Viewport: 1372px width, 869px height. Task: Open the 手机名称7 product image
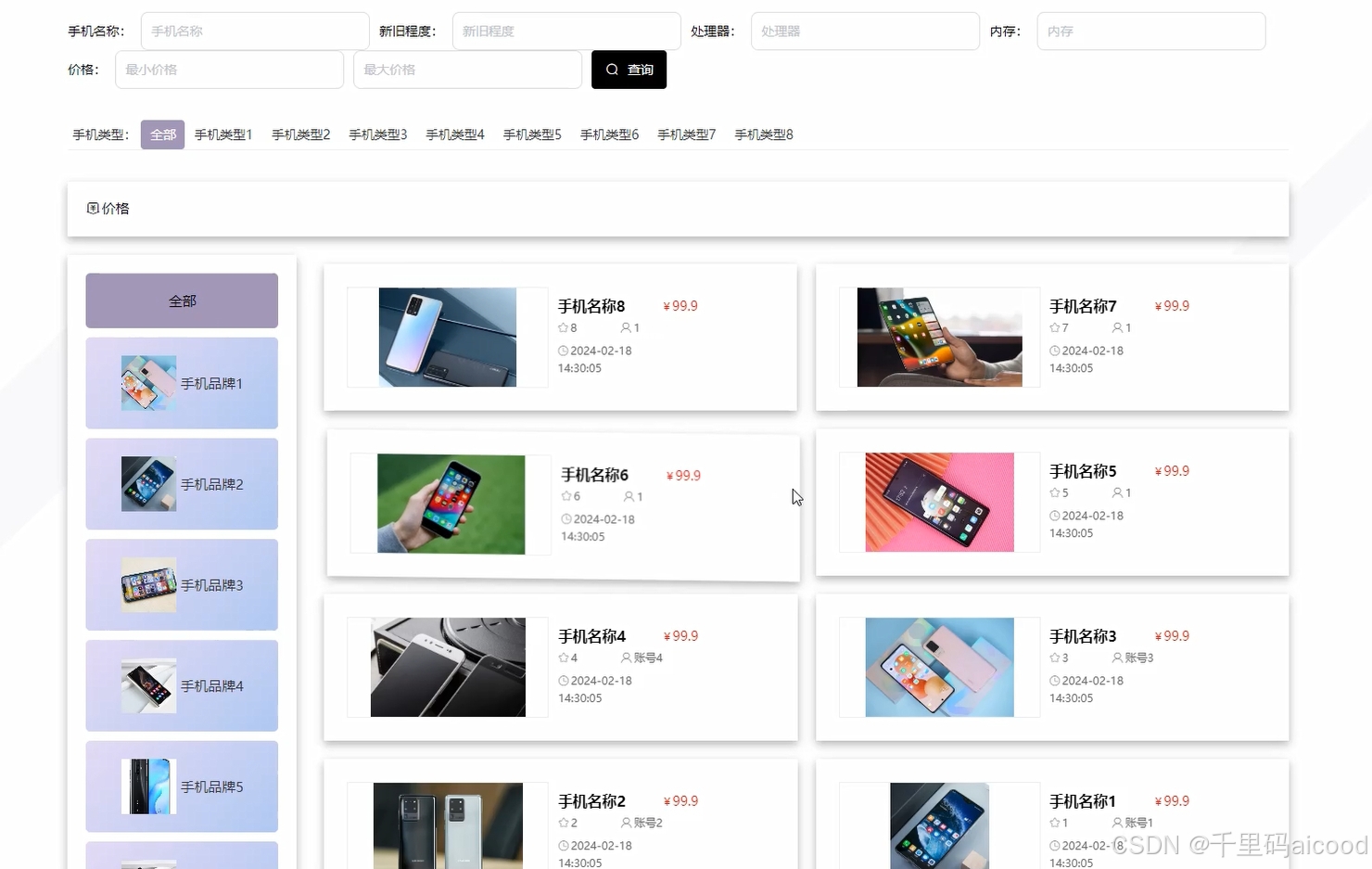[939, 338]
